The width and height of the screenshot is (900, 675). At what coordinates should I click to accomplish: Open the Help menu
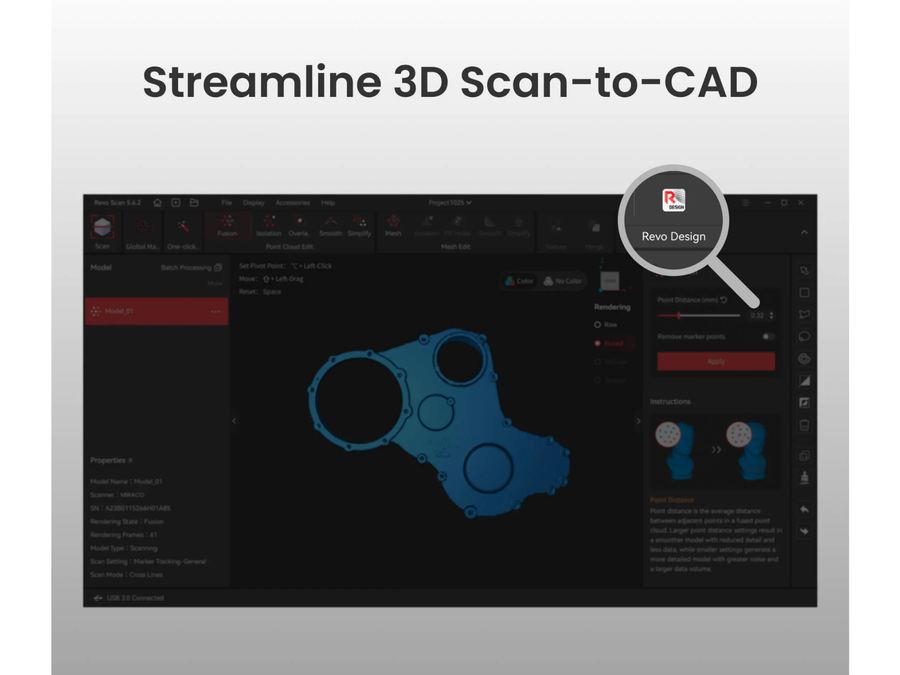coord(328,203)
